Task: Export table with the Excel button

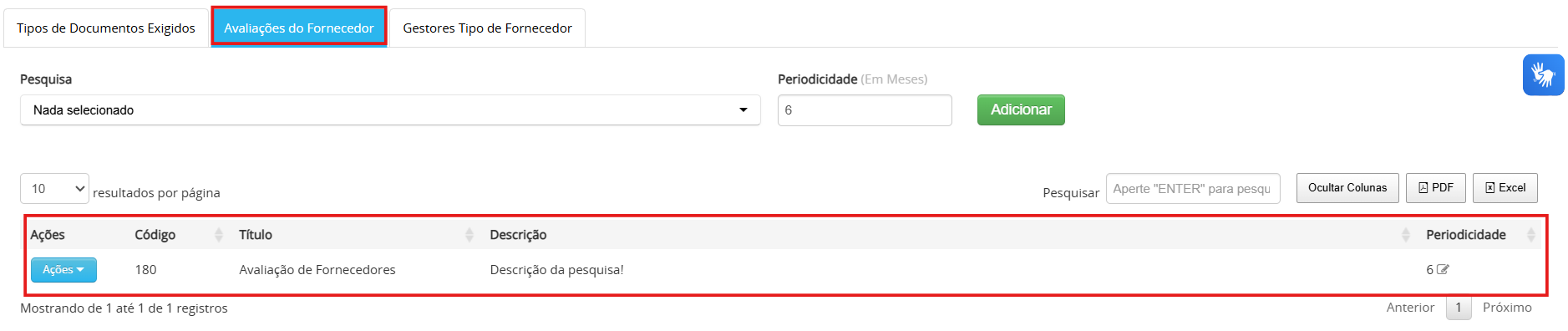Action: click(x=1505, y=188)
